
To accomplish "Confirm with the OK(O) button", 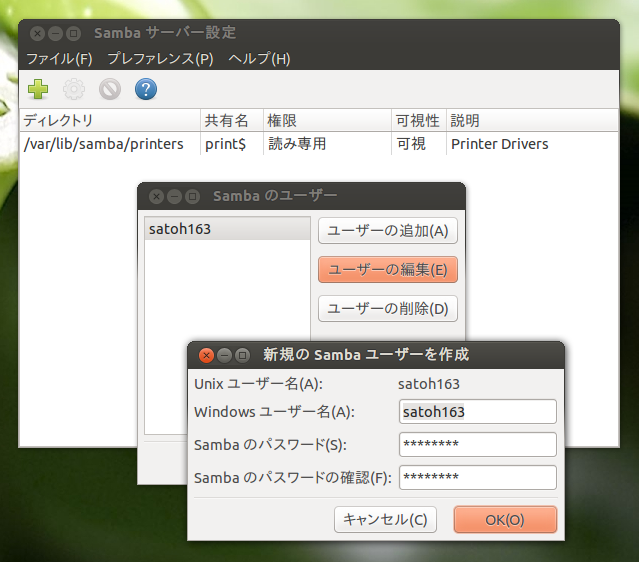I will [x=504, y=520].
